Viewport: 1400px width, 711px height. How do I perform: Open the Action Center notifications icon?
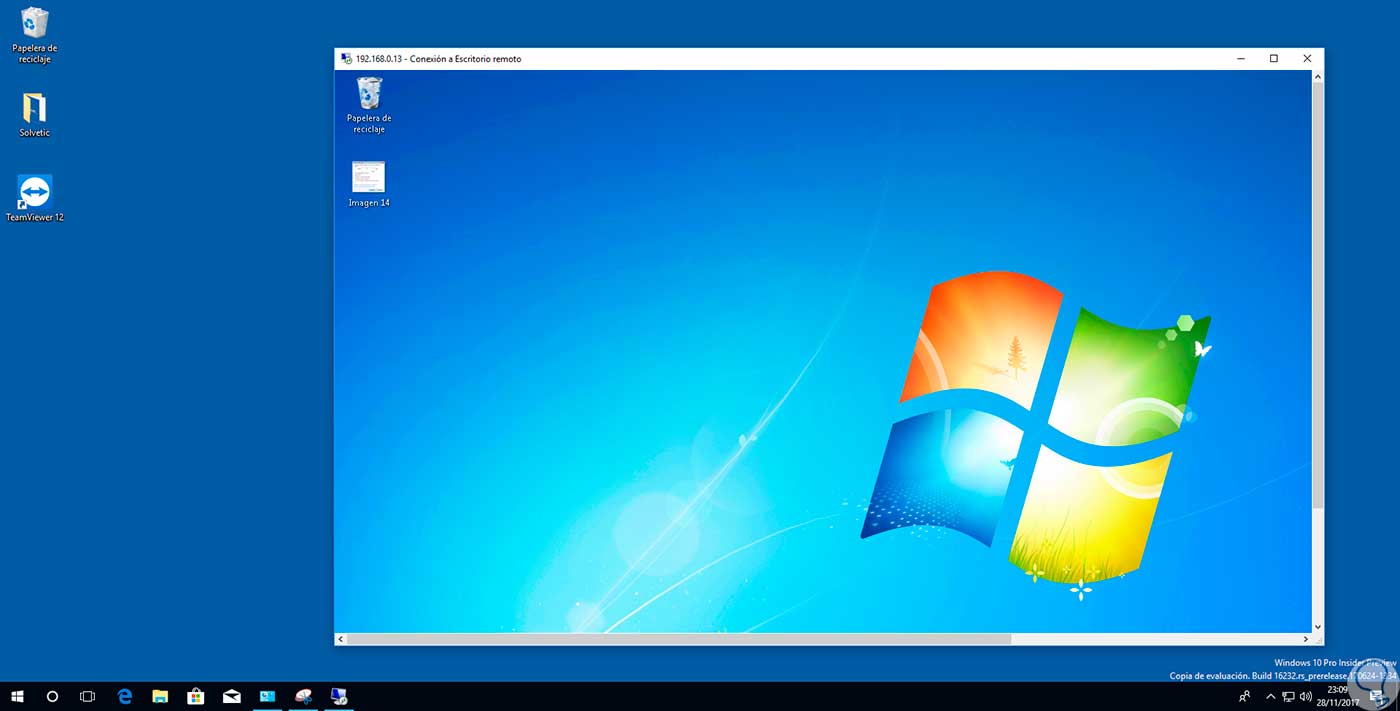click(1377, 696)
